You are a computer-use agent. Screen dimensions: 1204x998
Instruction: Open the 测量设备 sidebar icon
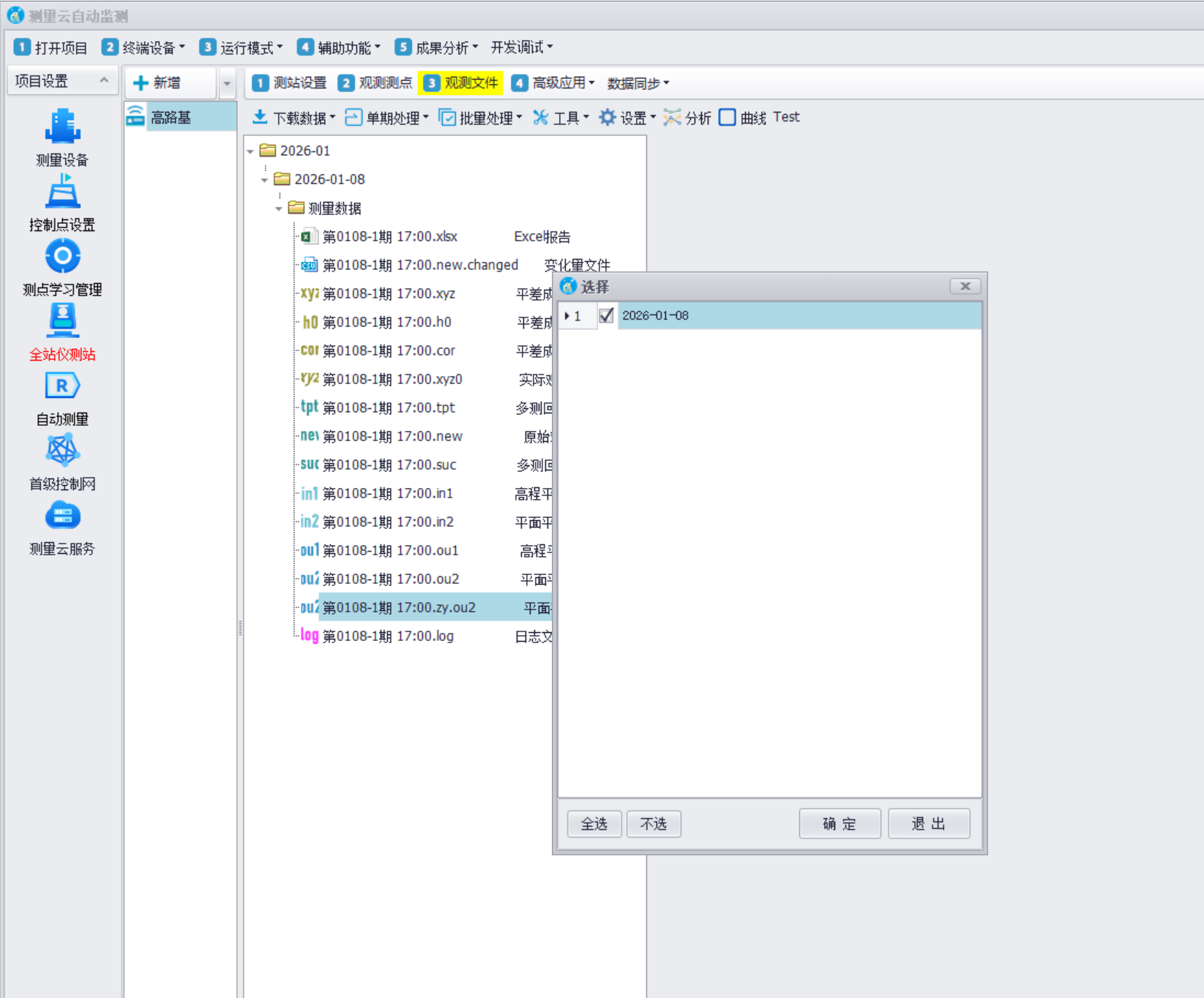coord(62,127)
